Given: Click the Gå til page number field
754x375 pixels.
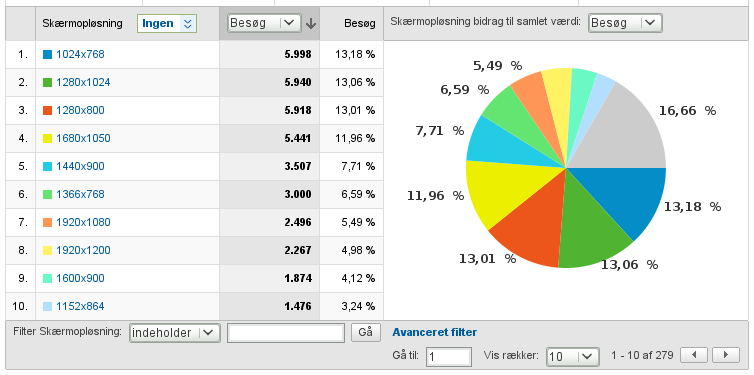Looking at the screenshot, I should pyautogui.click(x=449, y=357).
